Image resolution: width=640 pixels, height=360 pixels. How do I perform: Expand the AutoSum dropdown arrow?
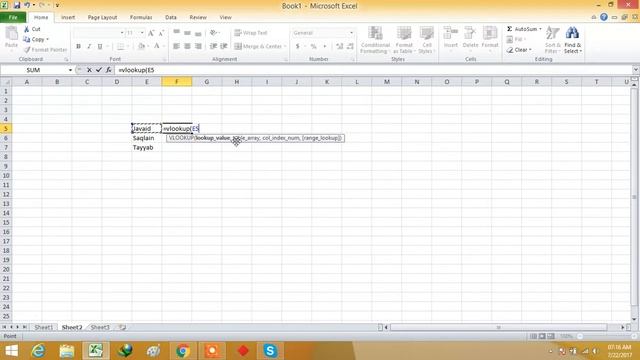pos(540,29)
